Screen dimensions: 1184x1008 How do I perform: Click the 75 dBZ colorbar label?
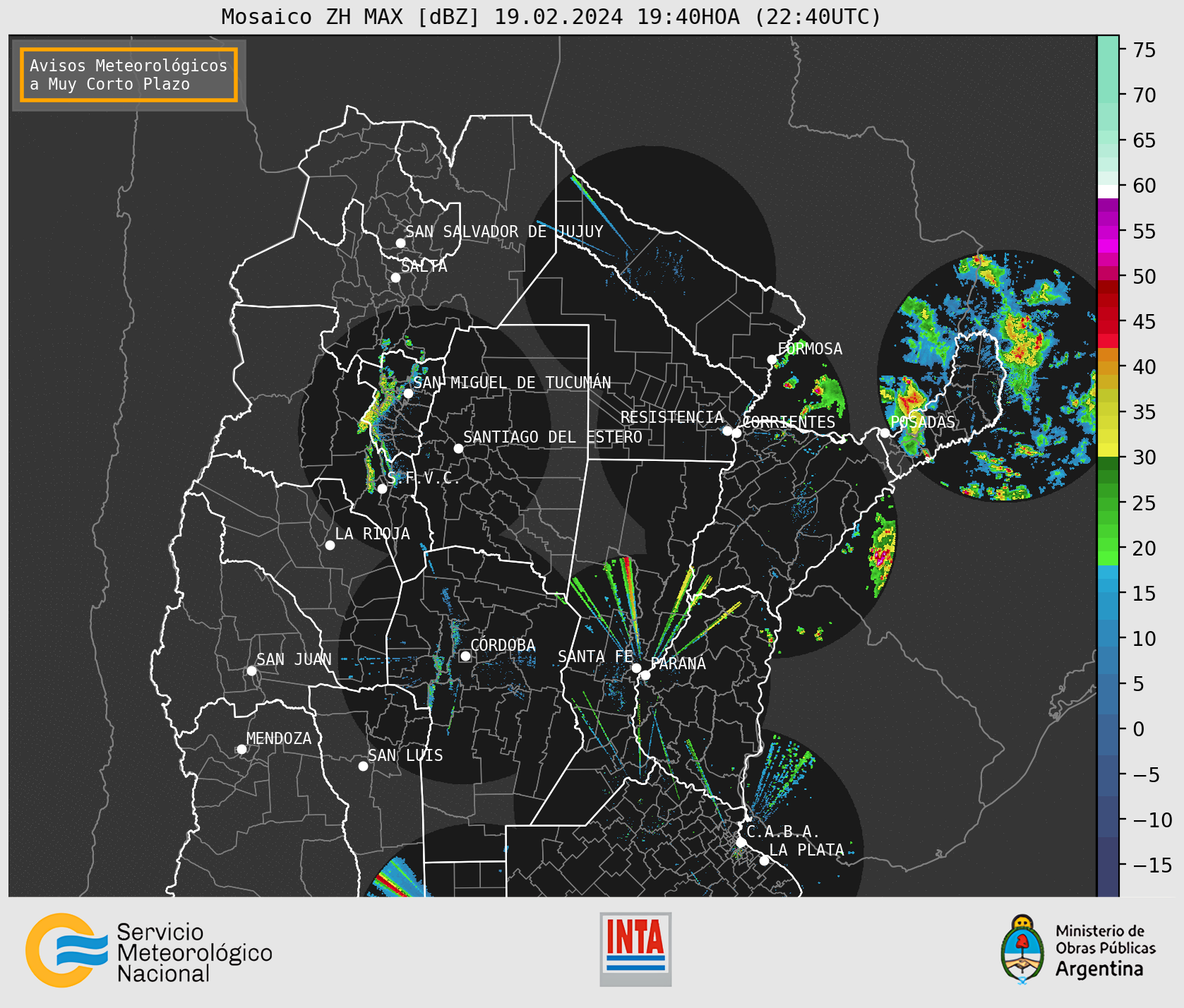click(x=1144, y=49)
